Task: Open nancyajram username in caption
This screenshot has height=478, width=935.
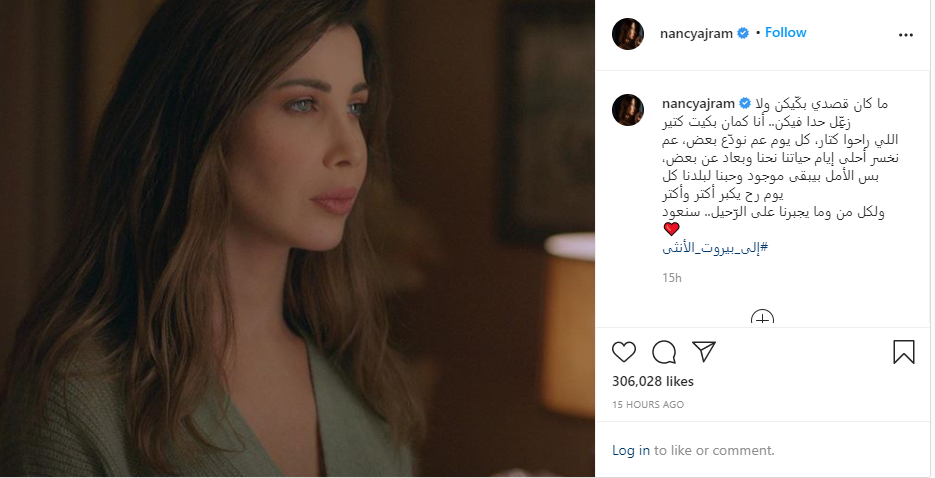Action: [x=698, y=103]
